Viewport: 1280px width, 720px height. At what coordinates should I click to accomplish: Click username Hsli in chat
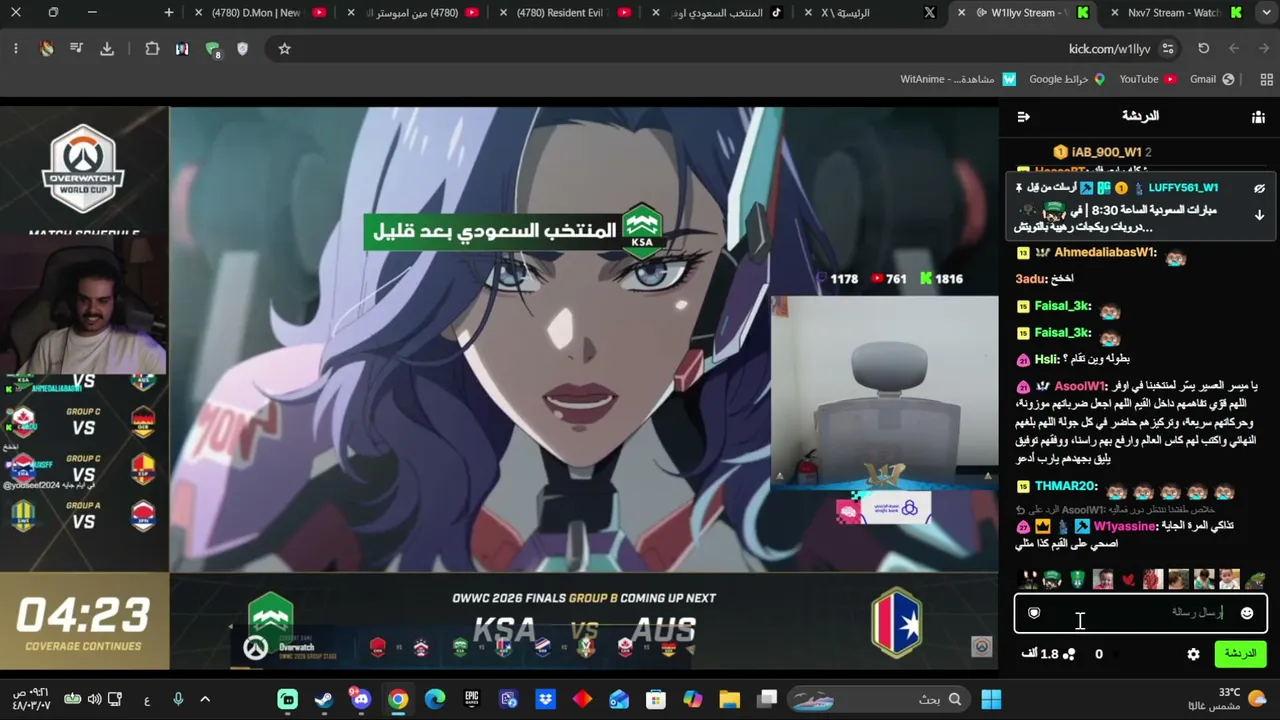pos(1046,359)
